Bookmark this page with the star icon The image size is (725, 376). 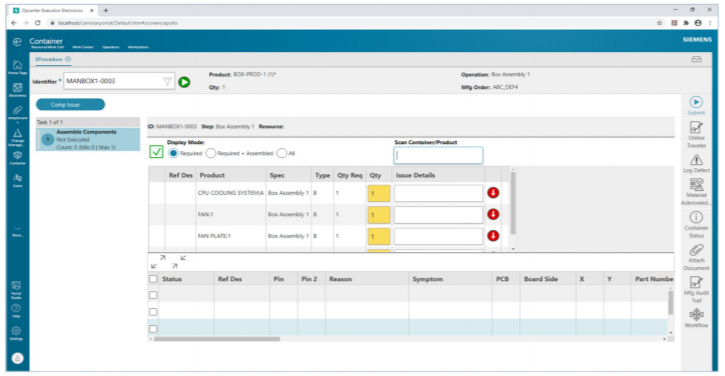coord(660,23)
